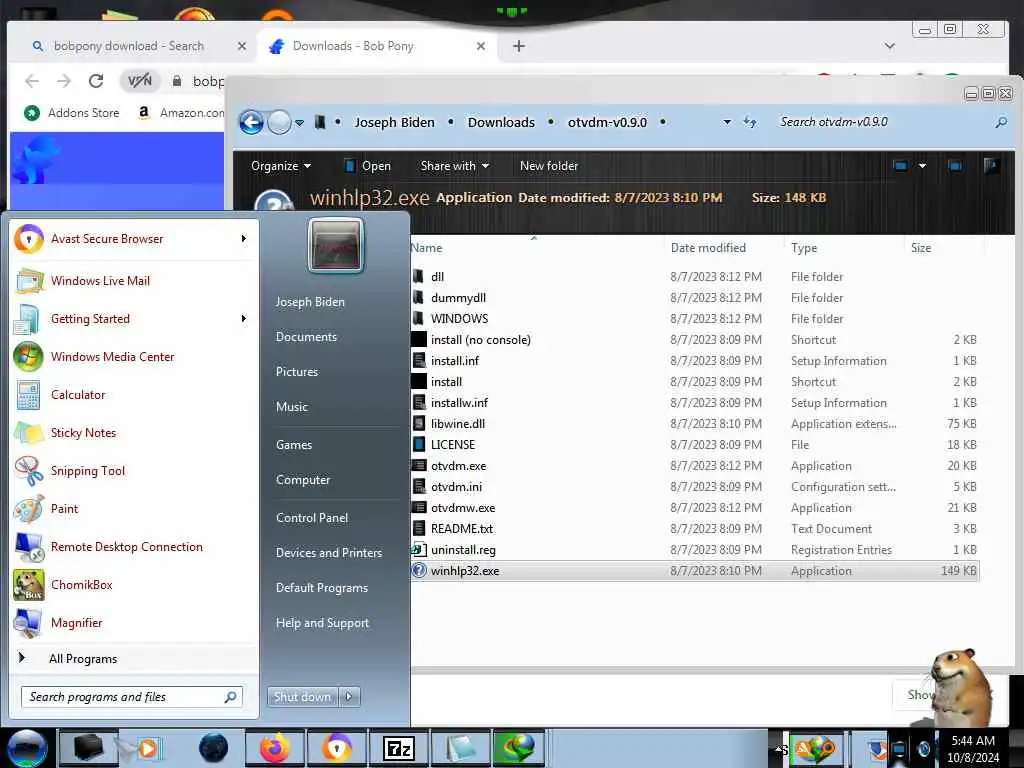
Task: Open a new browser tab with the plus button
Action: [x=519, y=46]
